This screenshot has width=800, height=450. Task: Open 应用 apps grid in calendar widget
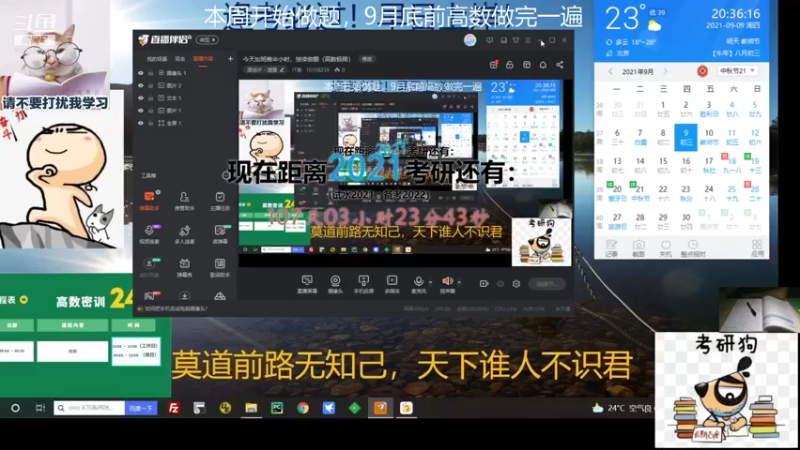point(757,248)
